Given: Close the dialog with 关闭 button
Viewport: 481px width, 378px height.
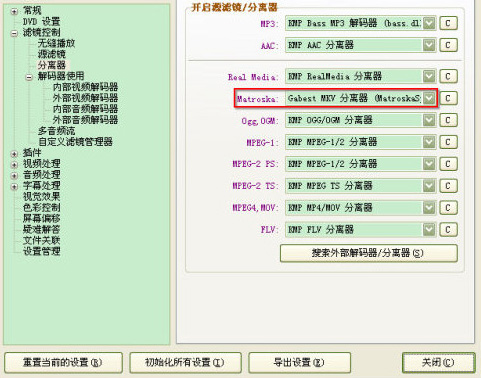Looking at the screenshot, I should [x=439, y=362].
